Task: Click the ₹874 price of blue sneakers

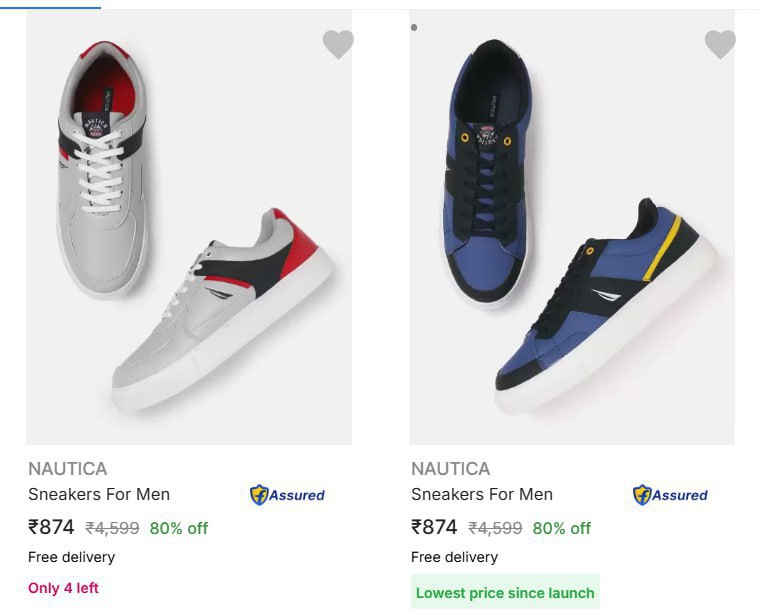Action: (434, 527)
